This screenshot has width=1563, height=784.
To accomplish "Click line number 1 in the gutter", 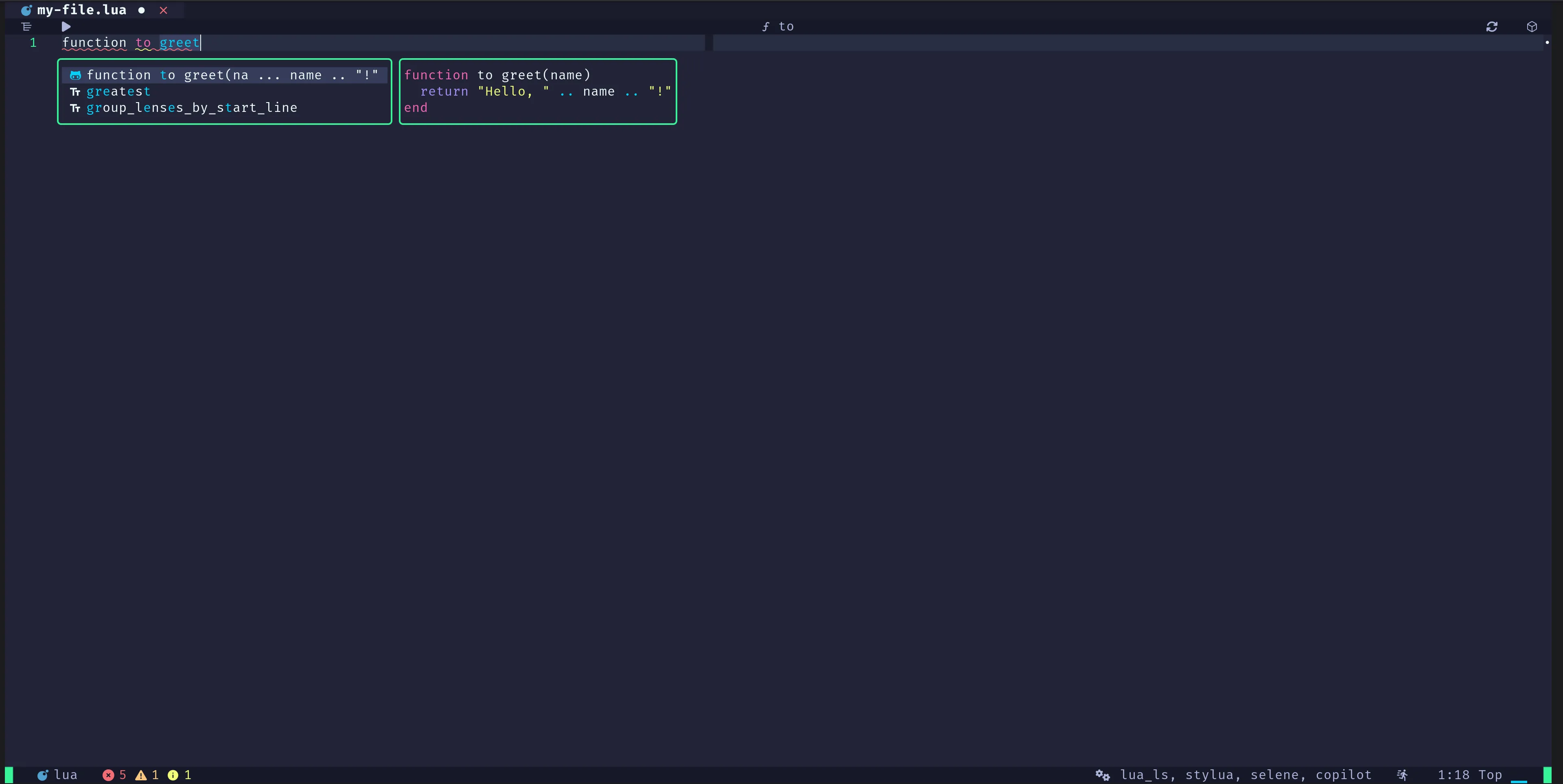I will point(33,43).
